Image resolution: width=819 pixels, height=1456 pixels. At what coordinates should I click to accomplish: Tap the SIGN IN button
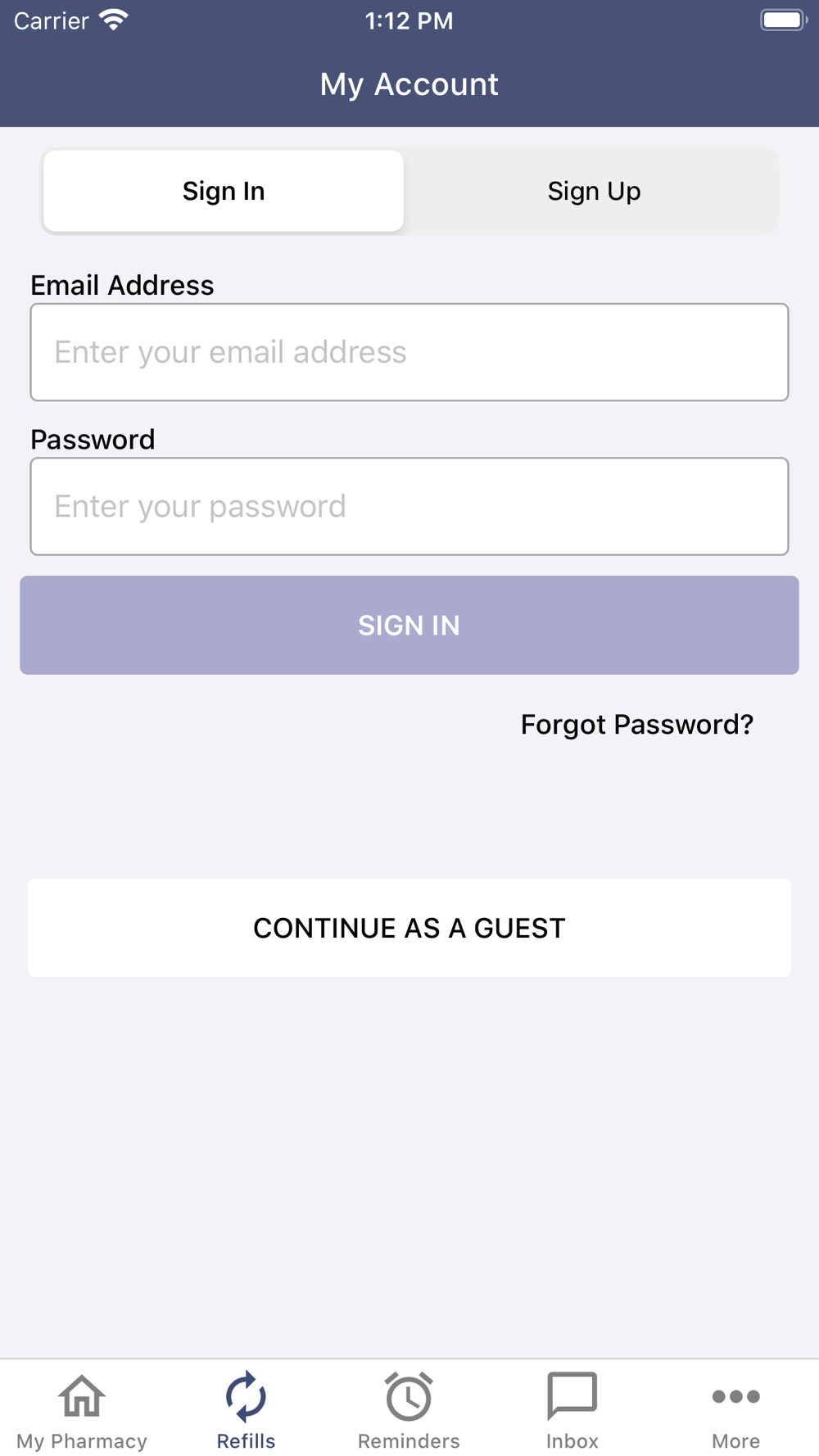[409, 625]
